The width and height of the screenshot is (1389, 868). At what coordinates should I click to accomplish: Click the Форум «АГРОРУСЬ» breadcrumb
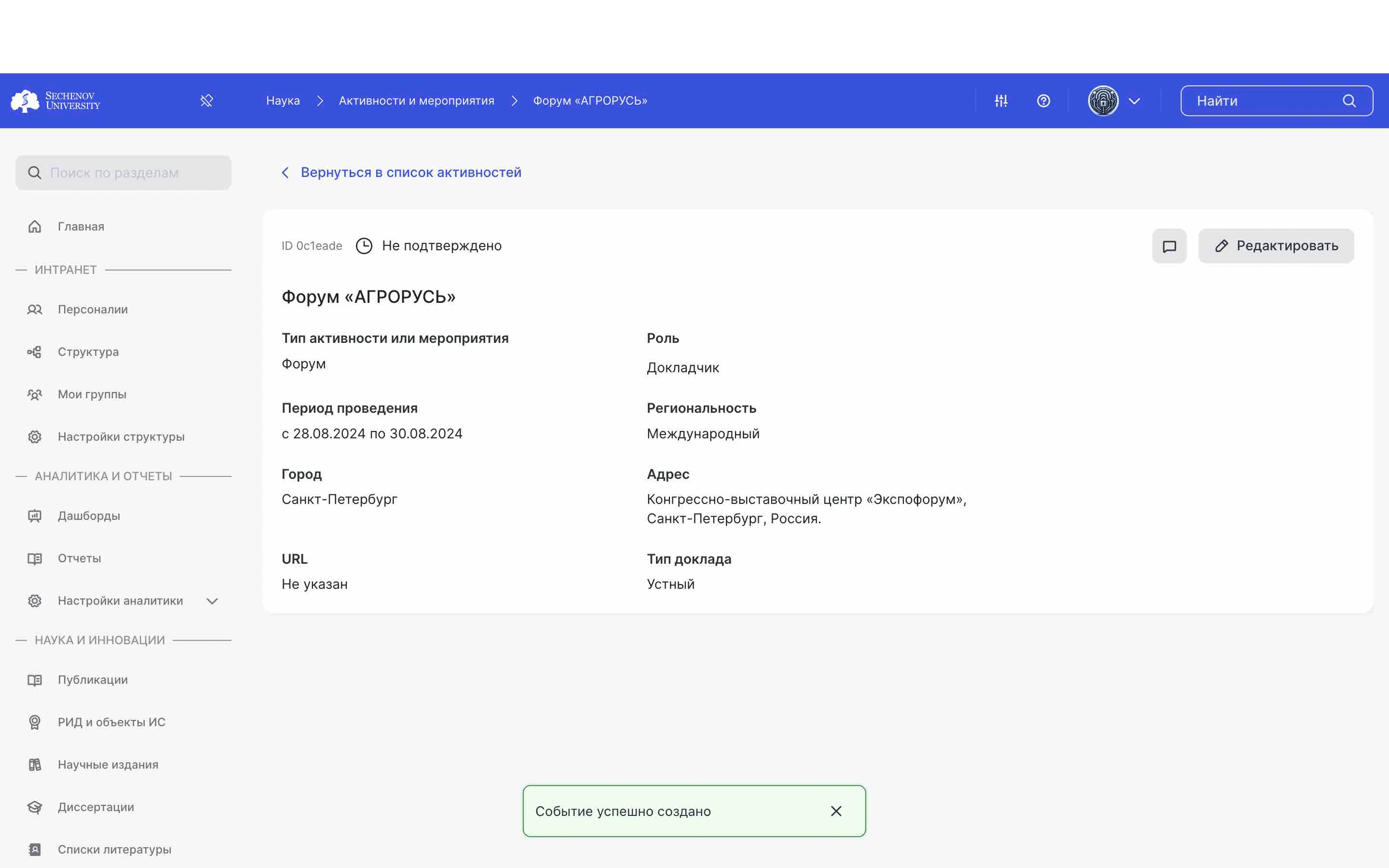(590, 101)
